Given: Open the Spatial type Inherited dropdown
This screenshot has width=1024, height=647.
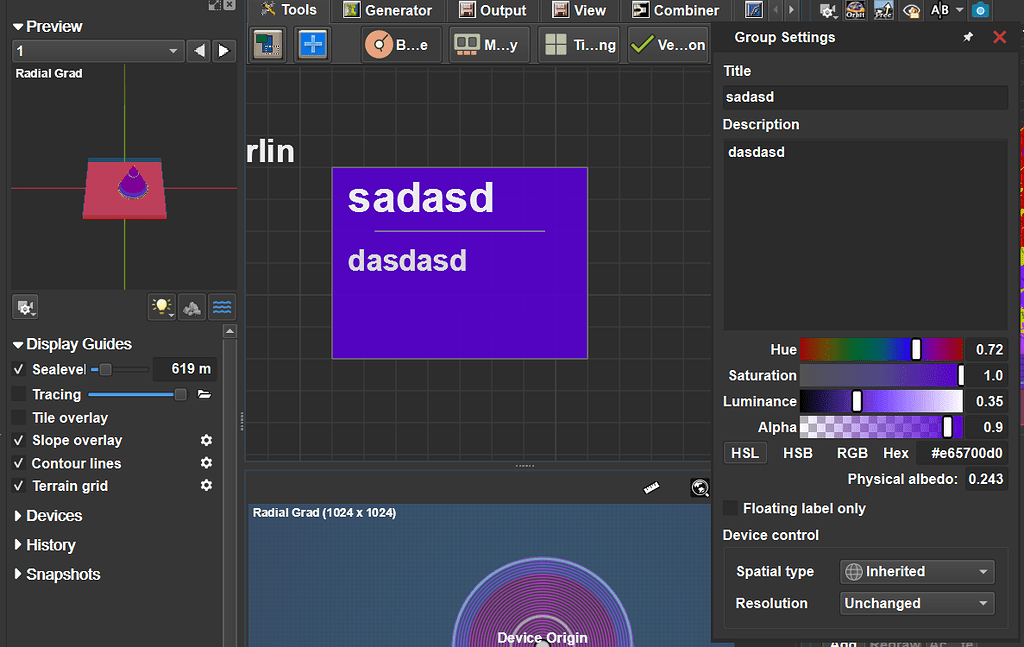Looking at the screenshot, I should [916, 572].
